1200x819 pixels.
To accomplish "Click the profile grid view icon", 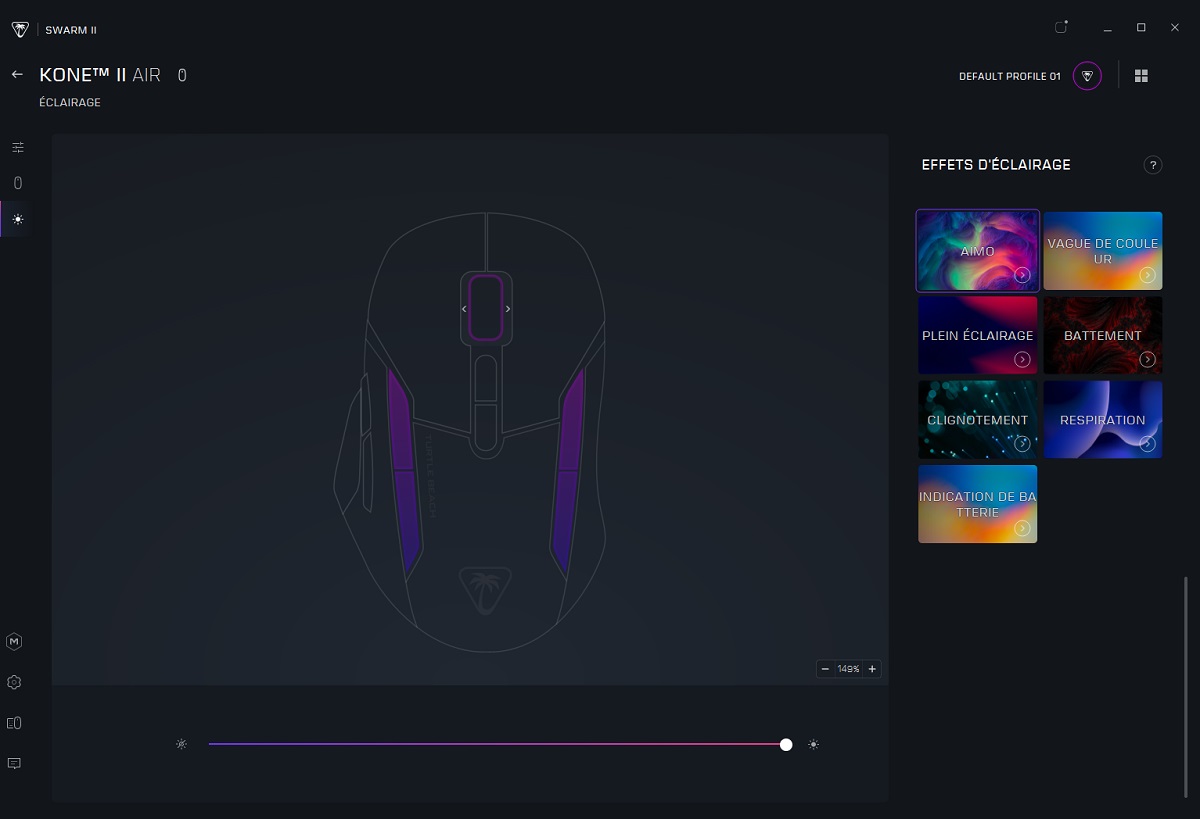I will coord(1141,76).
